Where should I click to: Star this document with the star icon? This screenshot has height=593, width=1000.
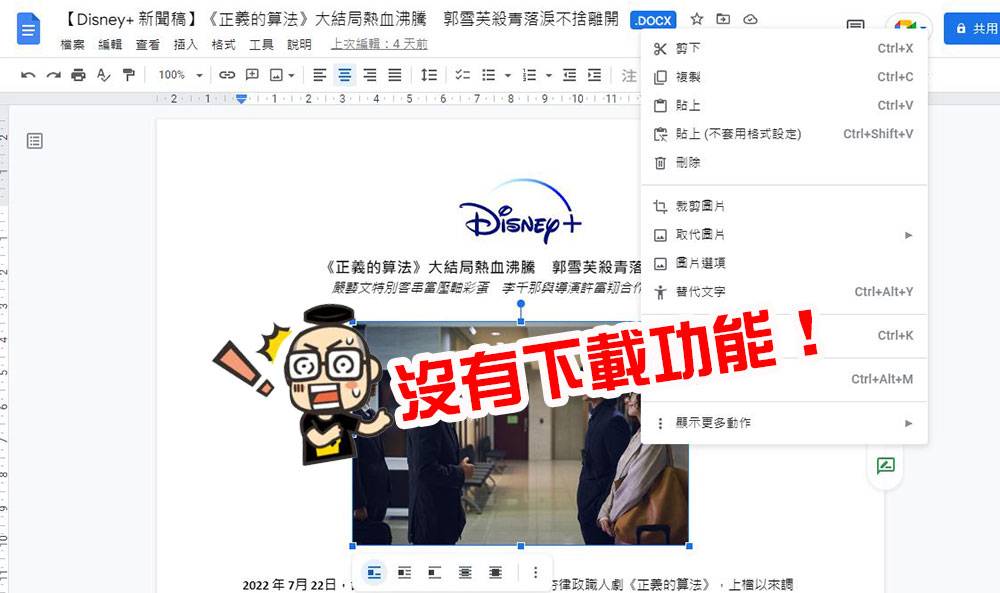click(697, 19)
